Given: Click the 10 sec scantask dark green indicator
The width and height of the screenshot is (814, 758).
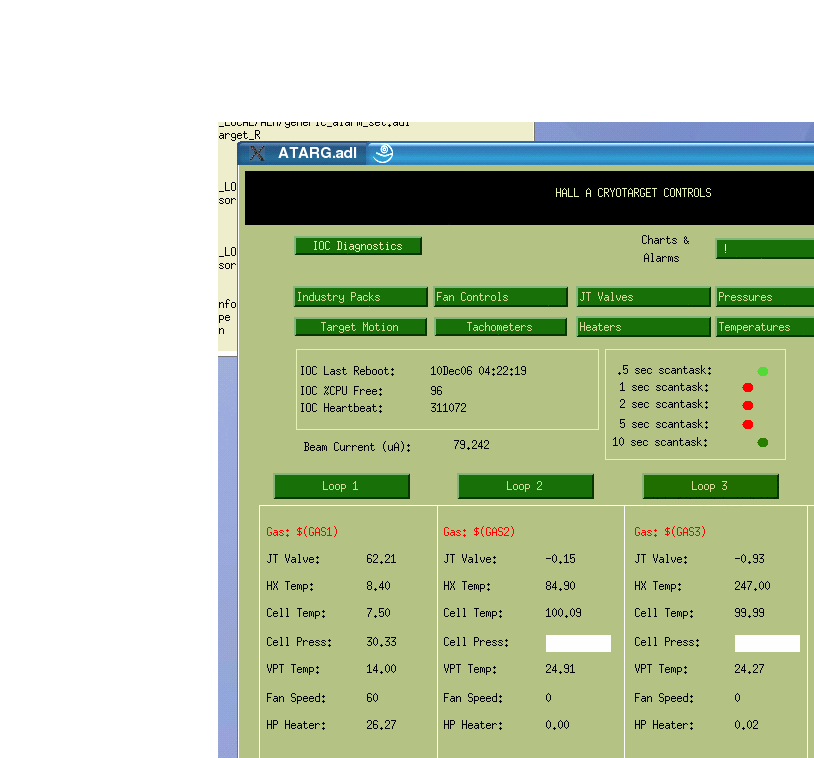Looking at the screenshot, I should (x=763, y=442).
